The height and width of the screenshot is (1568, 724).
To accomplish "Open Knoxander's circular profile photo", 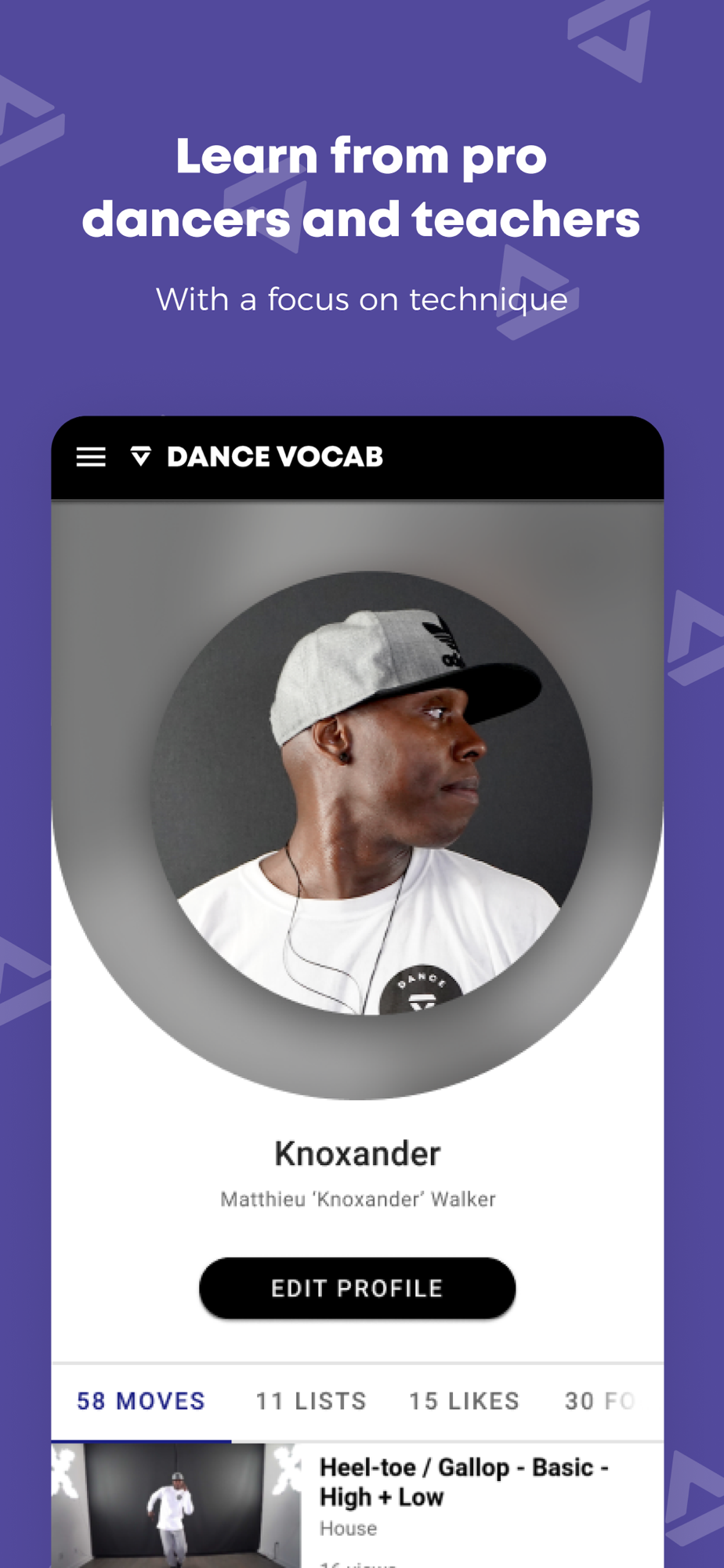I will [x=371, y=793].
